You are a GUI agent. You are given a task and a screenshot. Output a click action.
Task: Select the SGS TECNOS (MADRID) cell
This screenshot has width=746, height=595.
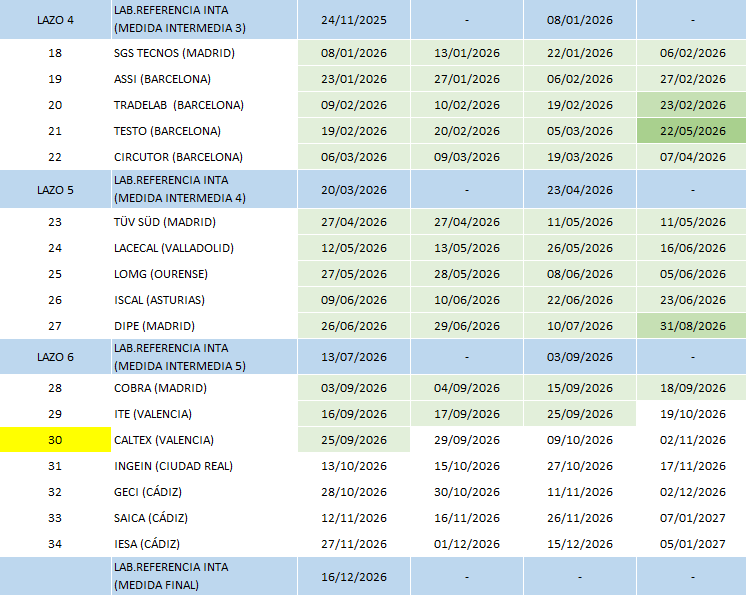click(204, 53)
